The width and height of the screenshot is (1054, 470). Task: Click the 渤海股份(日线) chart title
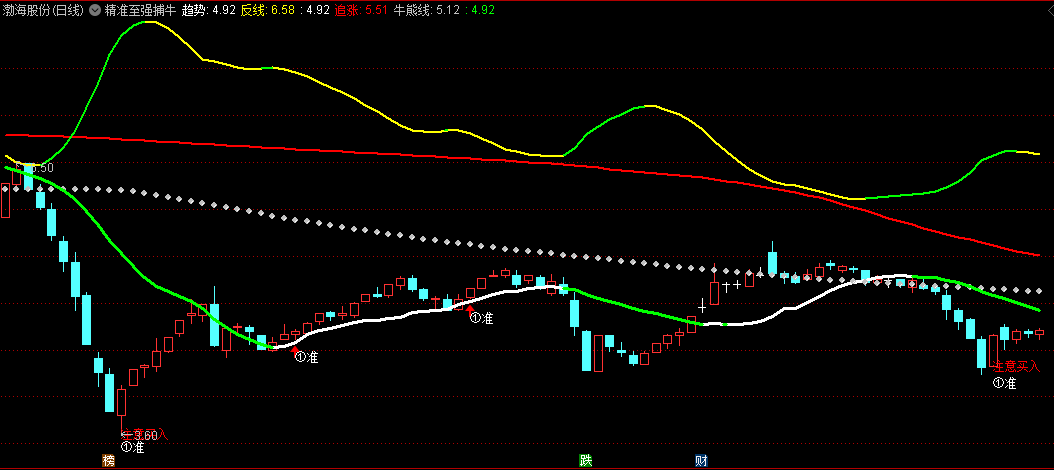click(x=44, y=10)
